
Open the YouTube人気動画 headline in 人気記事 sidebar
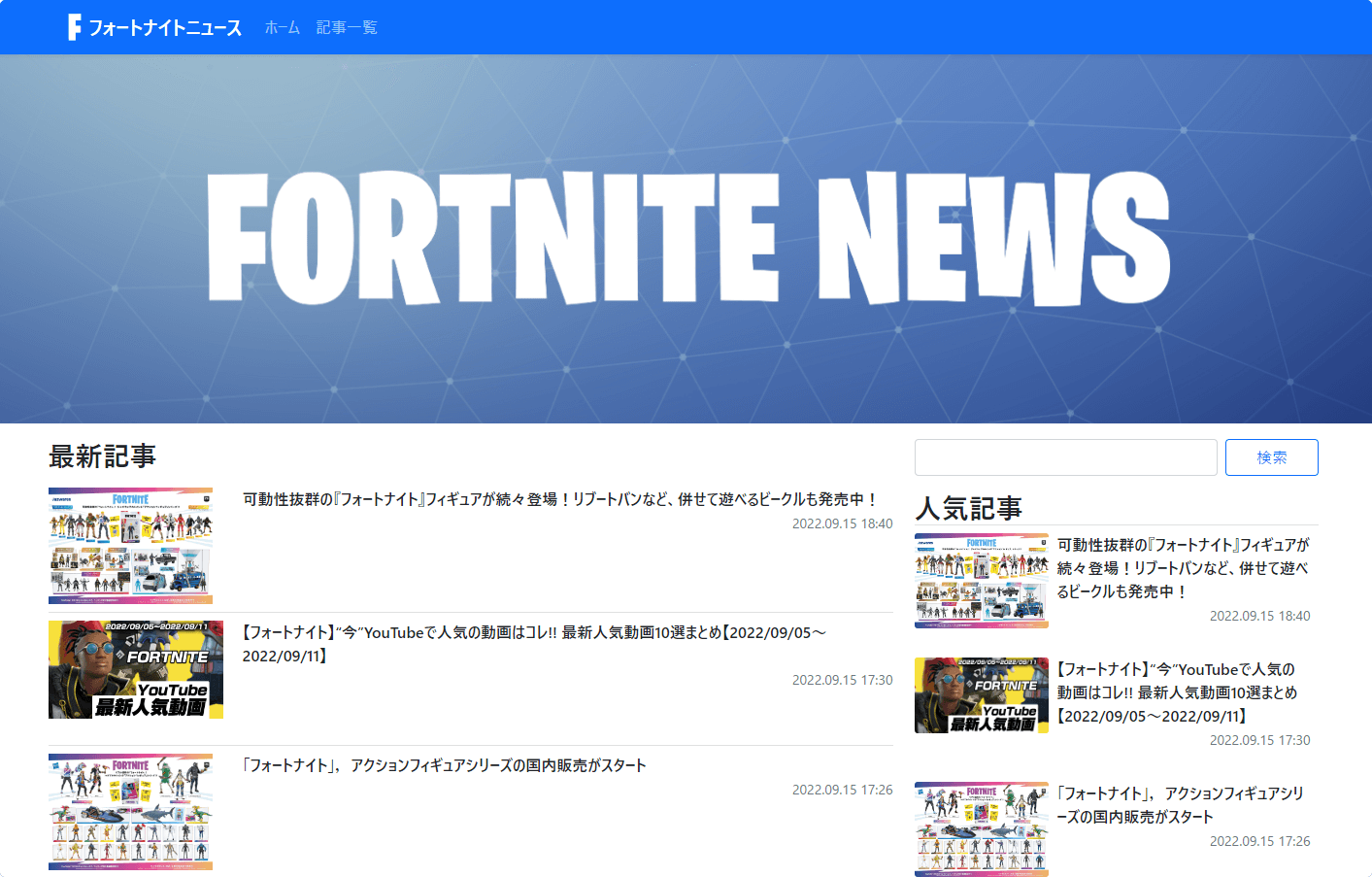tap(1177, 692)
